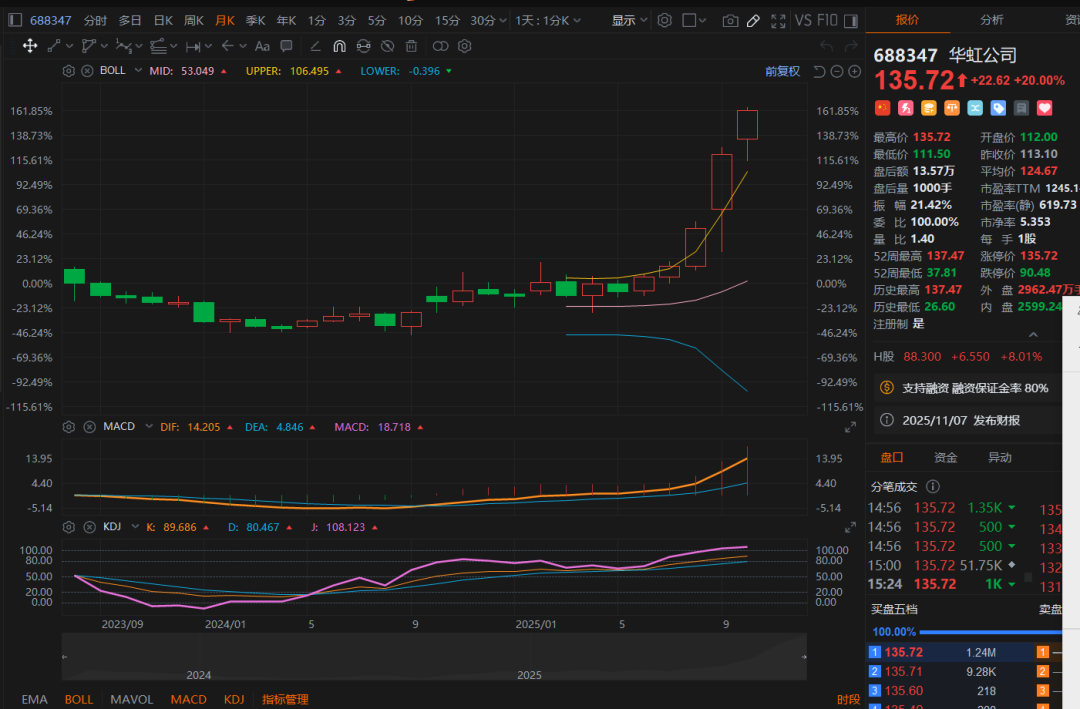Toggle the left sidebar panel icon

coord(14,20)
